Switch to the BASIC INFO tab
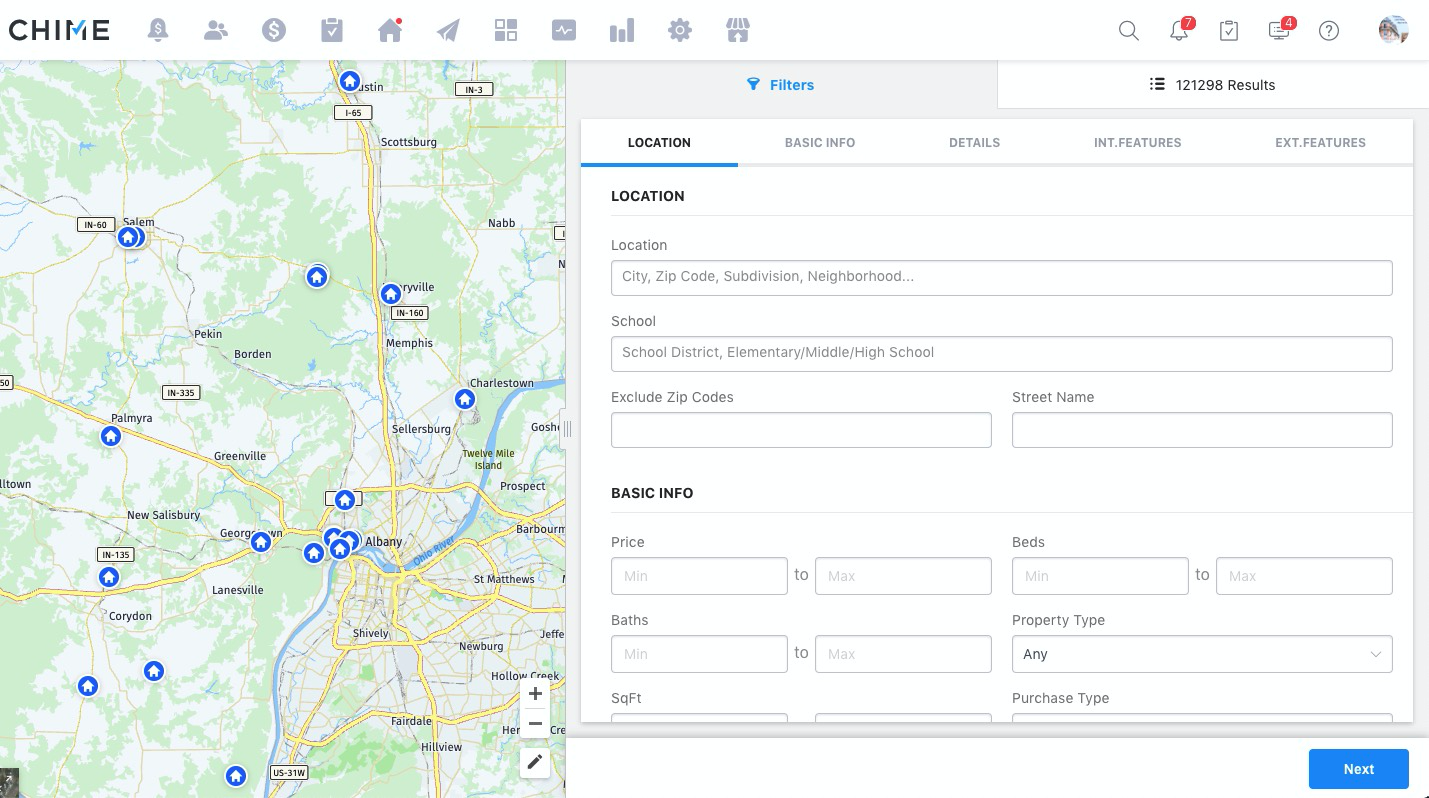The height and width of the screenshot is (798, 1429). 819,143
